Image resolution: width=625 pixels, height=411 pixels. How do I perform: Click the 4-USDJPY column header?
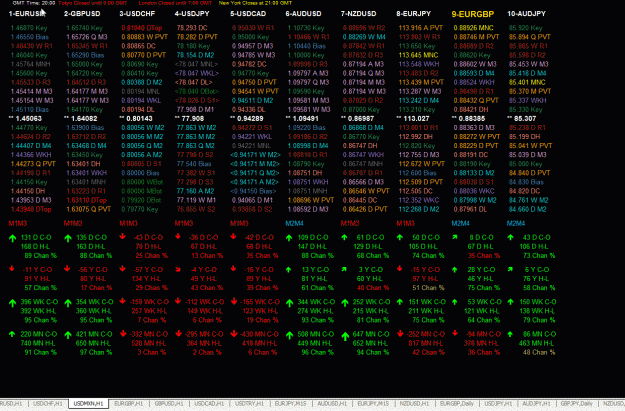[x=192, y=14]
